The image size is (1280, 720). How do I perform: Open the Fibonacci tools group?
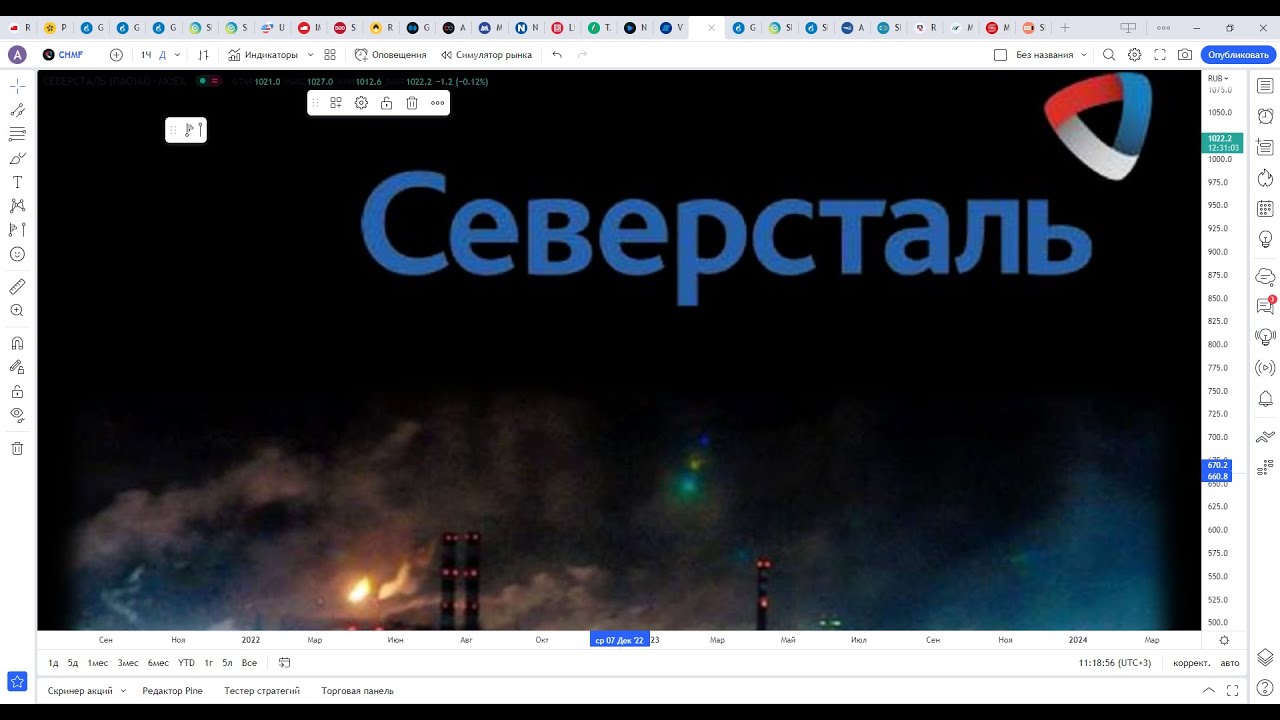click(x=17, y=134)
